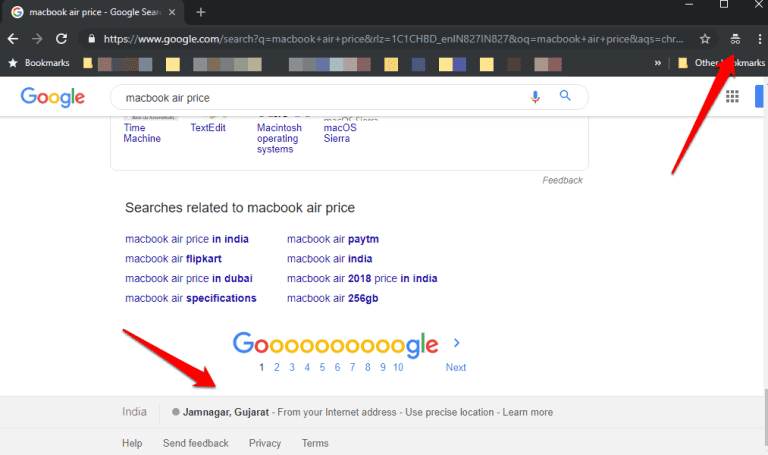Click Use precise location link
The height and width of the screenshot is (455, 768).
pos(449,412)
